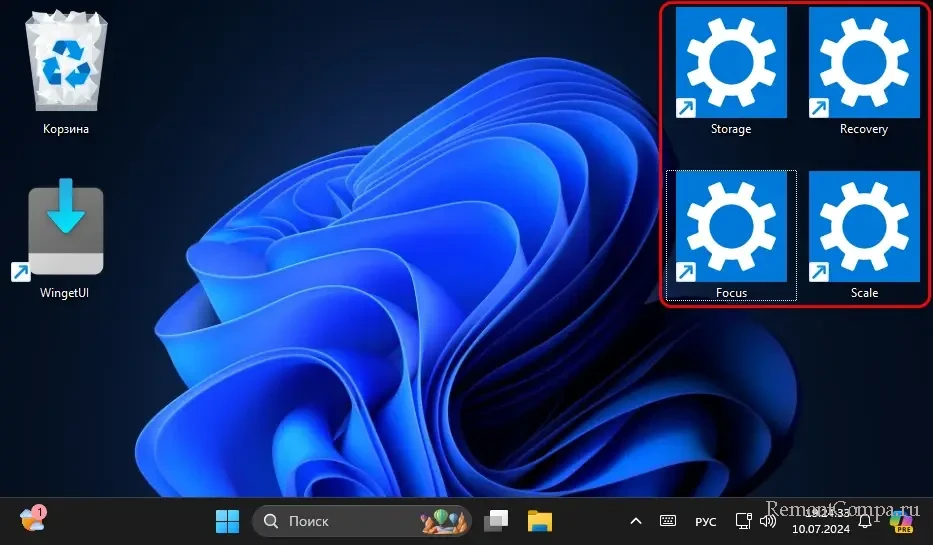Open the touch keyboard tray icon
The height and width of the screenshot is (545, 933).
668,521
